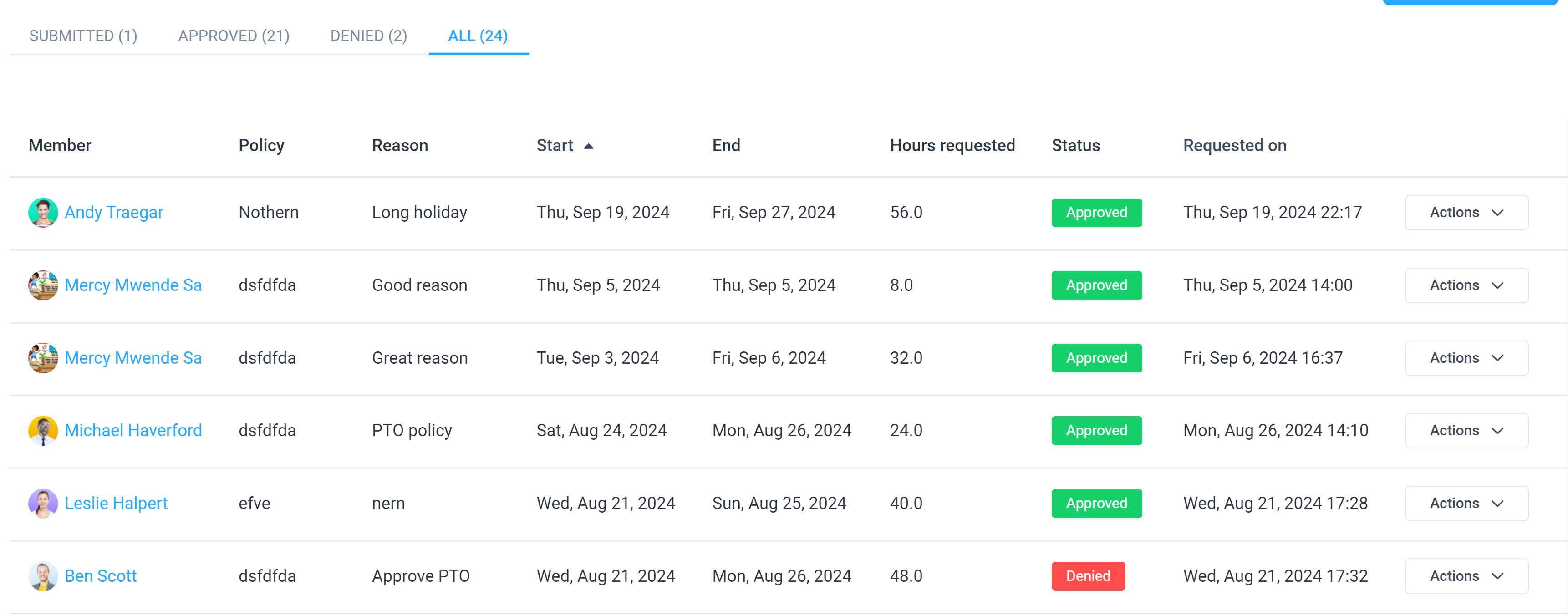This screenshot has height=616, width=1568.
Task: Click the red Denied status badge
Action: coord(1088,576)
